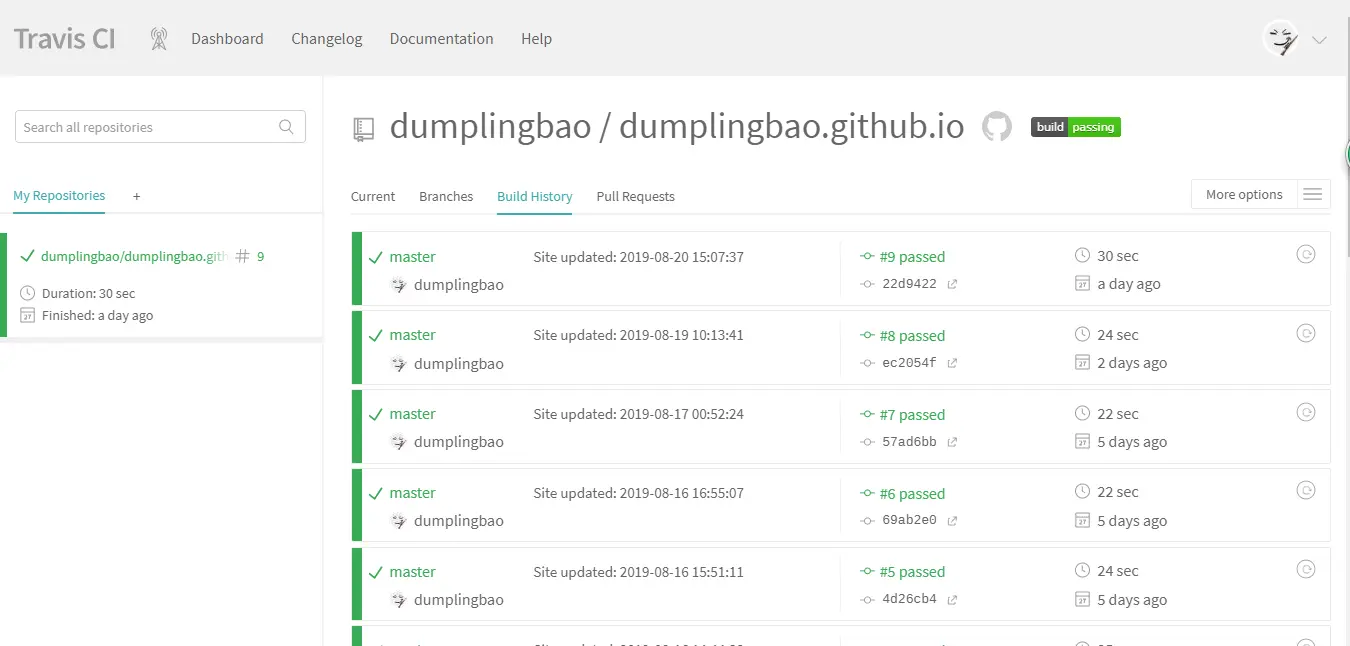The width and height of the screenshot is (1350, 646).
Task: Click master branch on build #5 row
Action: point(412,572)
